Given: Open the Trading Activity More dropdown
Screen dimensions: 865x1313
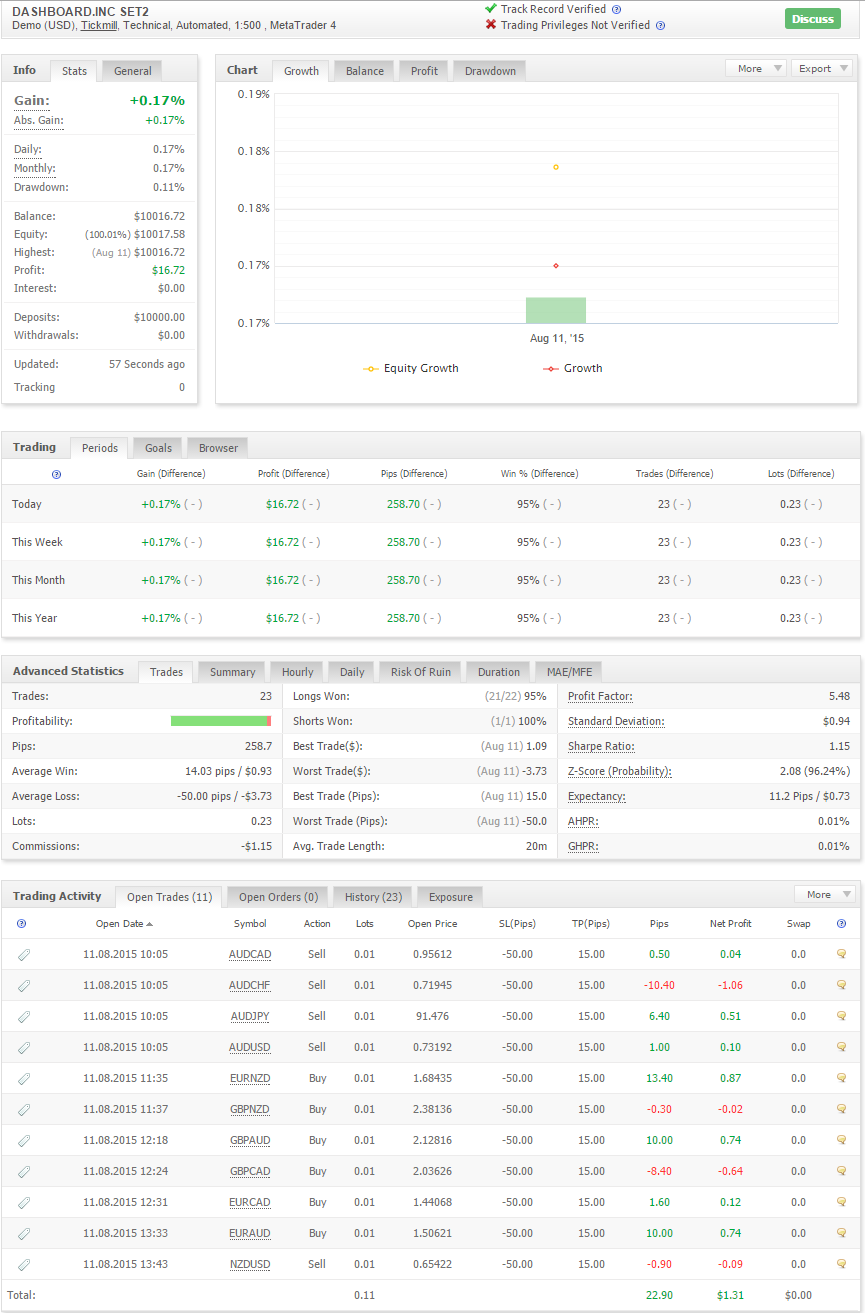Looking at the screenshot, I should [825, 894].
